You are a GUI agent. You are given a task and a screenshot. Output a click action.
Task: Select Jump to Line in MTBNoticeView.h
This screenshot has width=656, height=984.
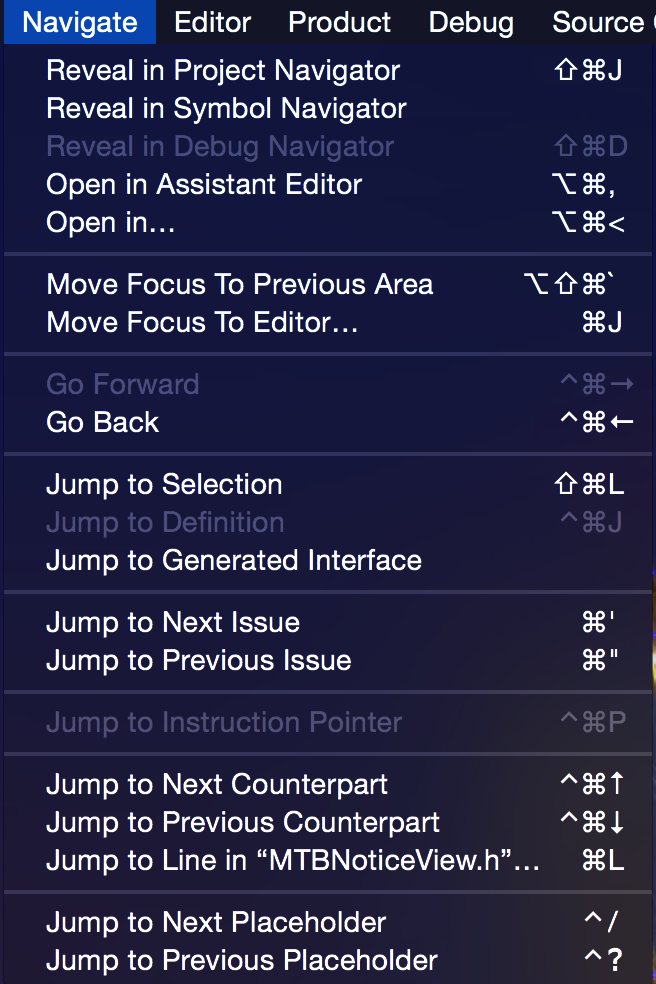click(x=293, y=861)
